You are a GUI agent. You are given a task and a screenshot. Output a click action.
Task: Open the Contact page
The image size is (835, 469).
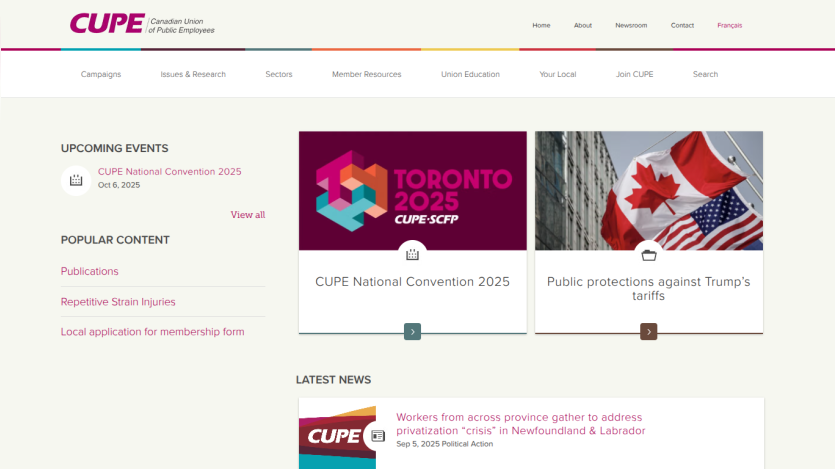coord(682,26)
